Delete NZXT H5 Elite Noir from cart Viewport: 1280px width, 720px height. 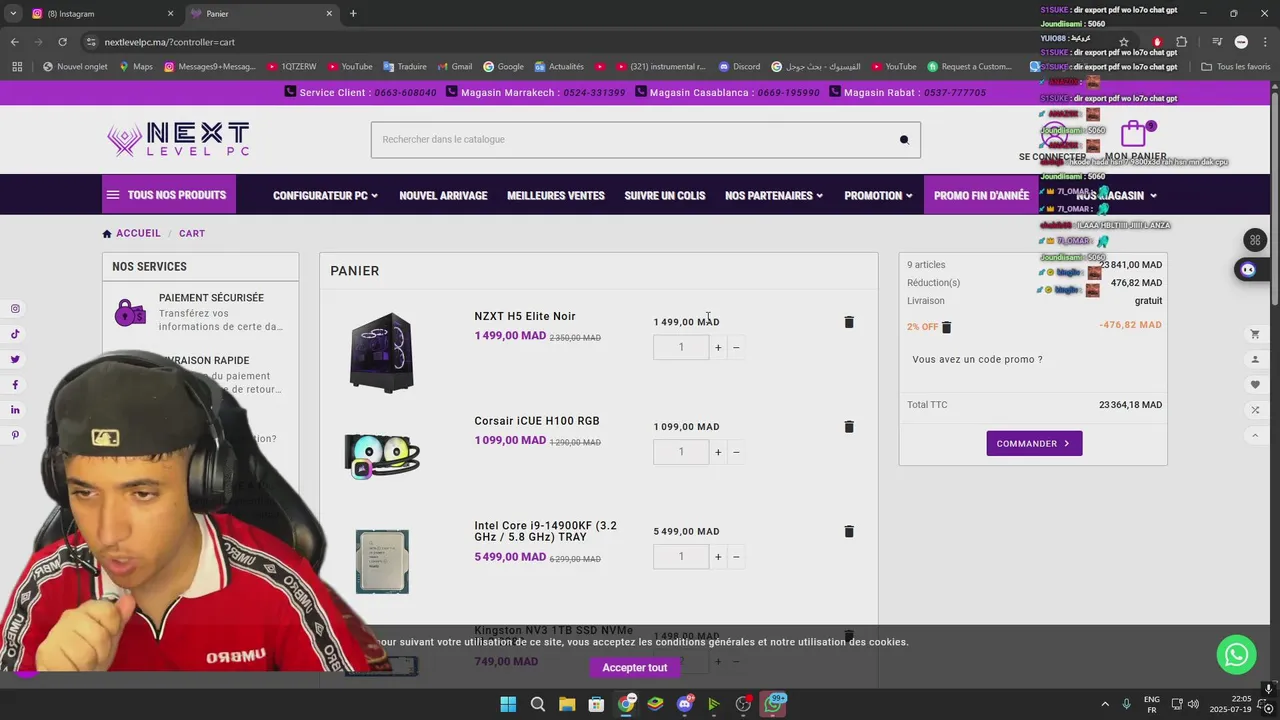(x=849, y=322)
